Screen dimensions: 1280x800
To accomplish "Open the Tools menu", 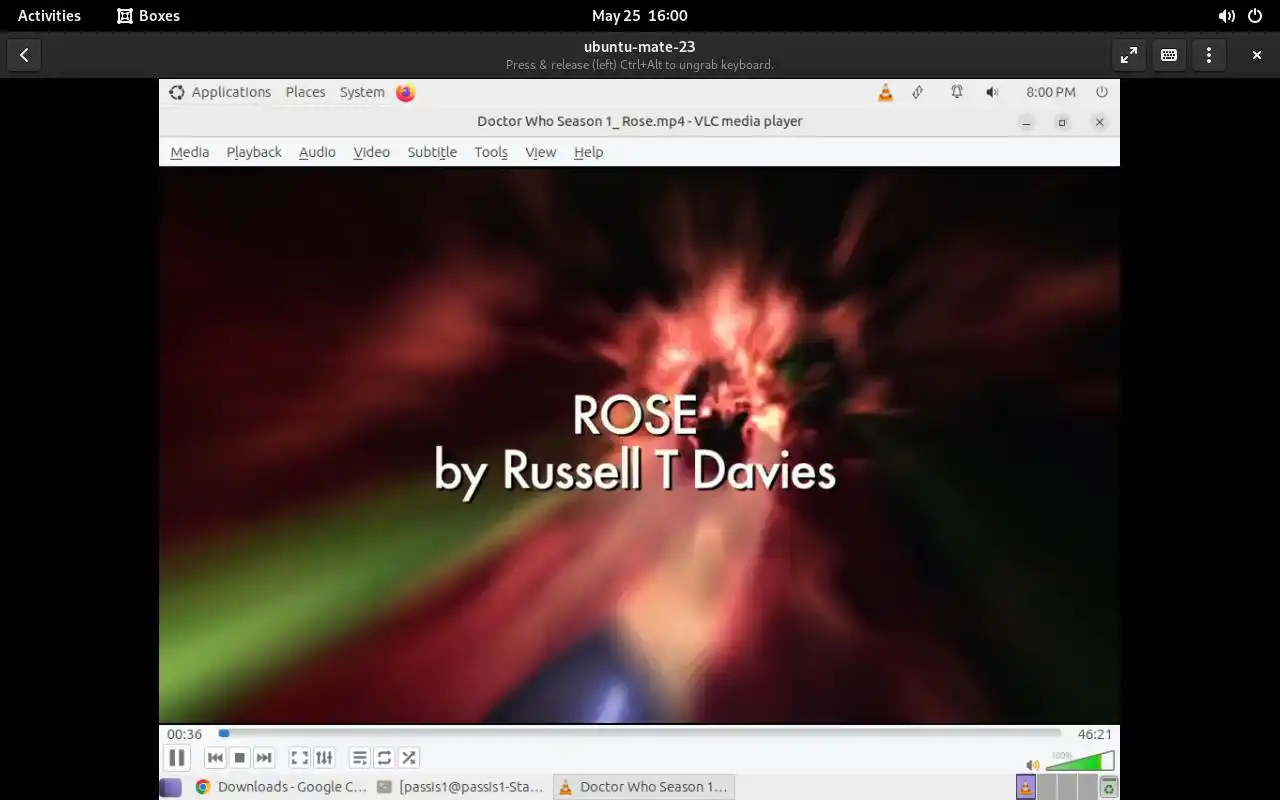I will click(491, 152).
